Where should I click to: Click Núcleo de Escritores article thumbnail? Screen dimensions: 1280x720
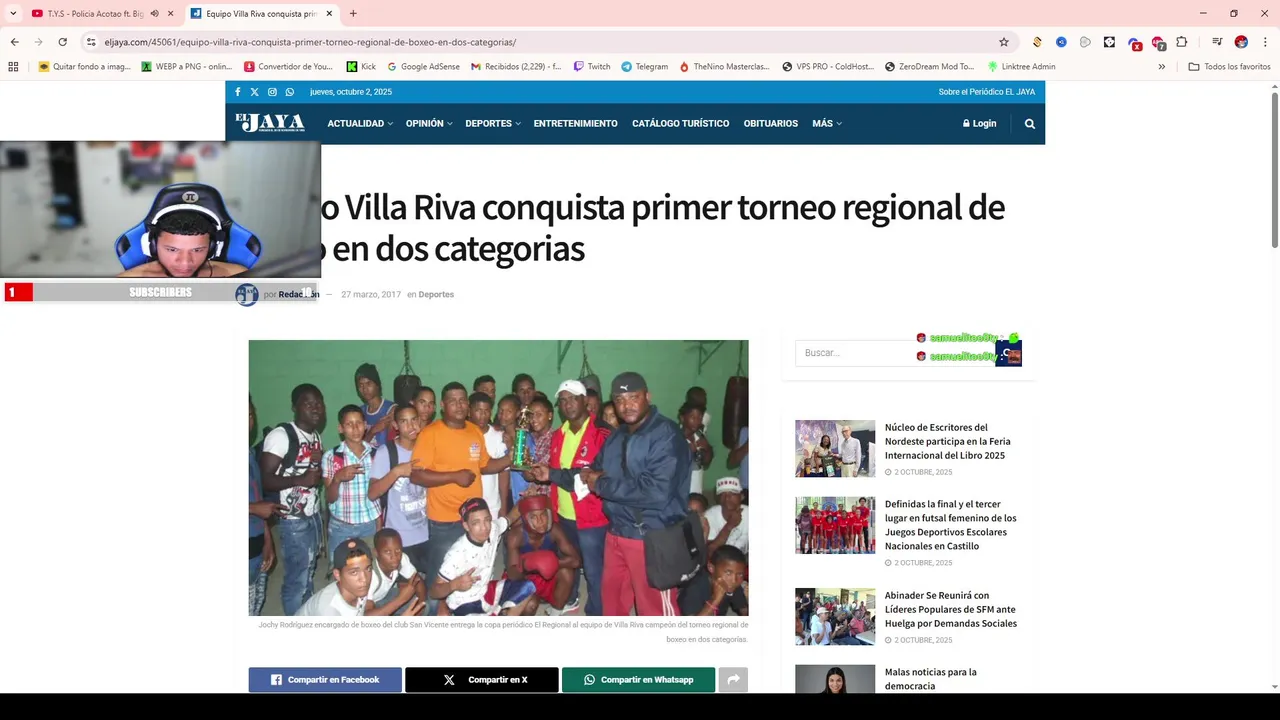pyautogui.click(x=835, y=448)
